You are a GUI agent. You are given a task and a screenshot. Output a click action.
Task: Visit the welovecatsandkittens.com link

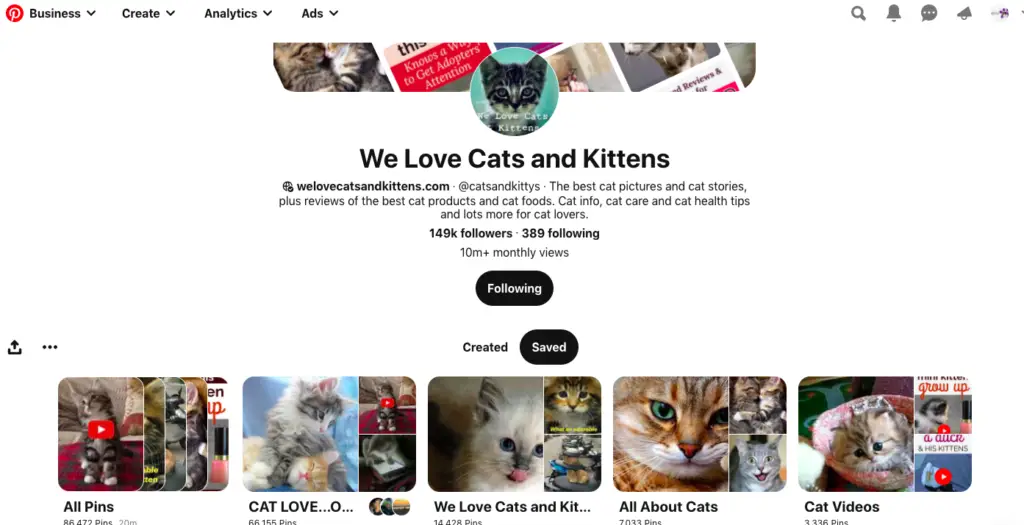pos(373,186)
